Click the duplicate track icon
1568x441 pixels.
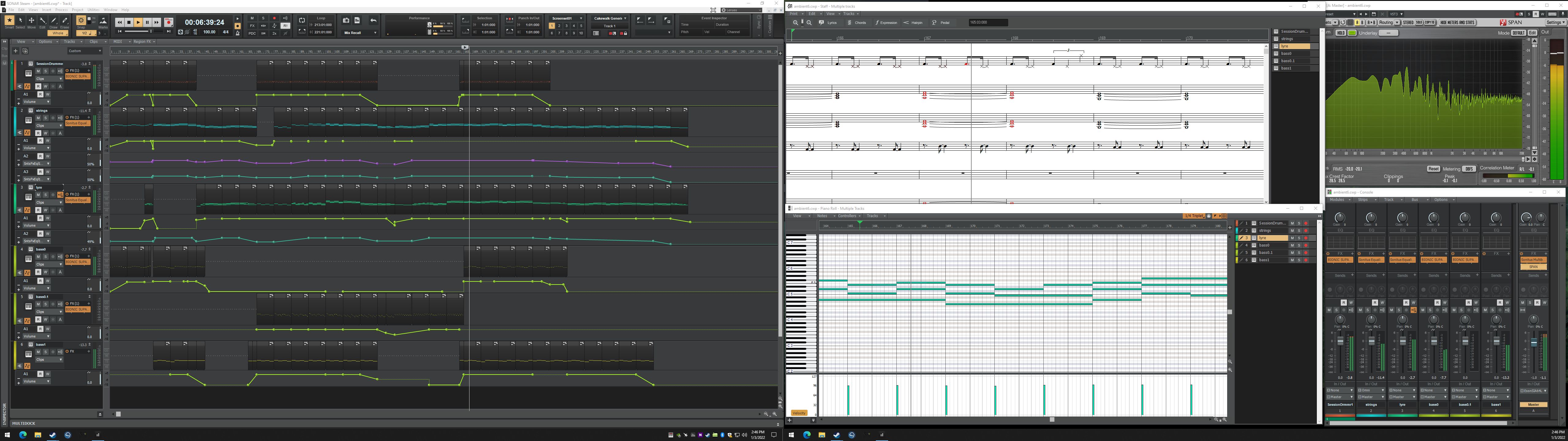point(25,51)
